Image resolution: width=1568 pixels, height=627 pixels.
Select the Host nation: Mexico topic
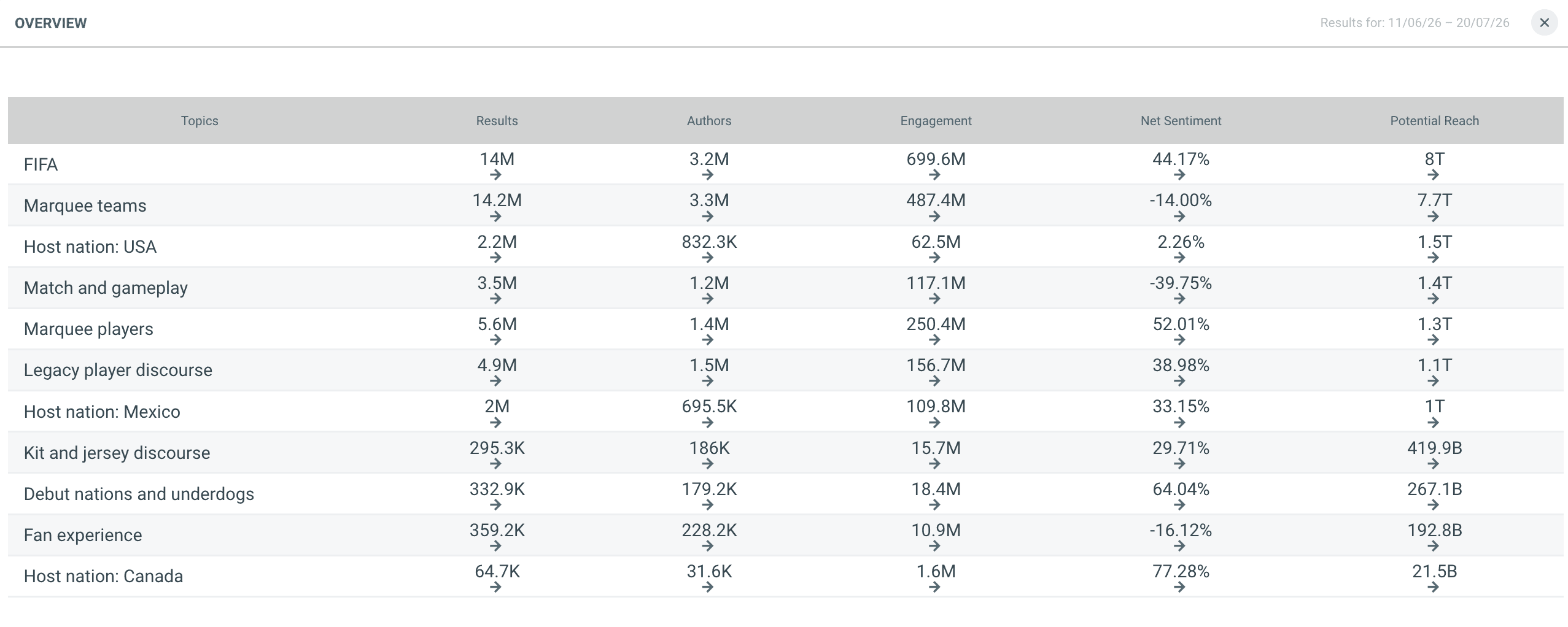point(102,412)
